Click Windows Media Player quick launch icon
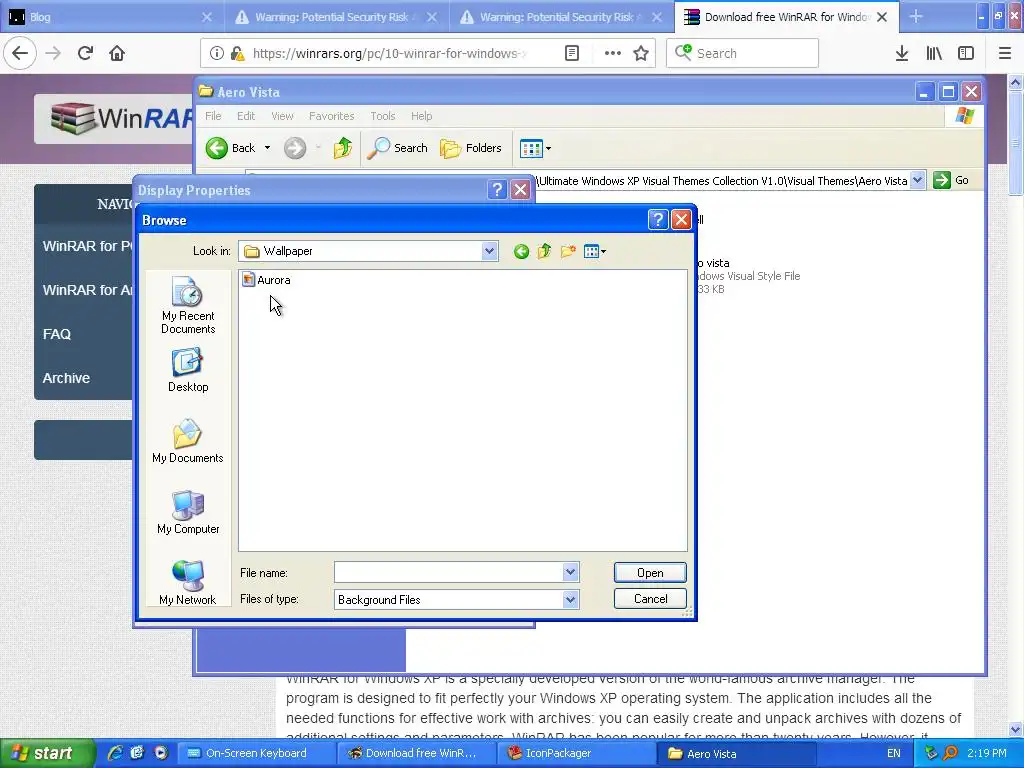 pyautogui.click(x=161, y=753)
